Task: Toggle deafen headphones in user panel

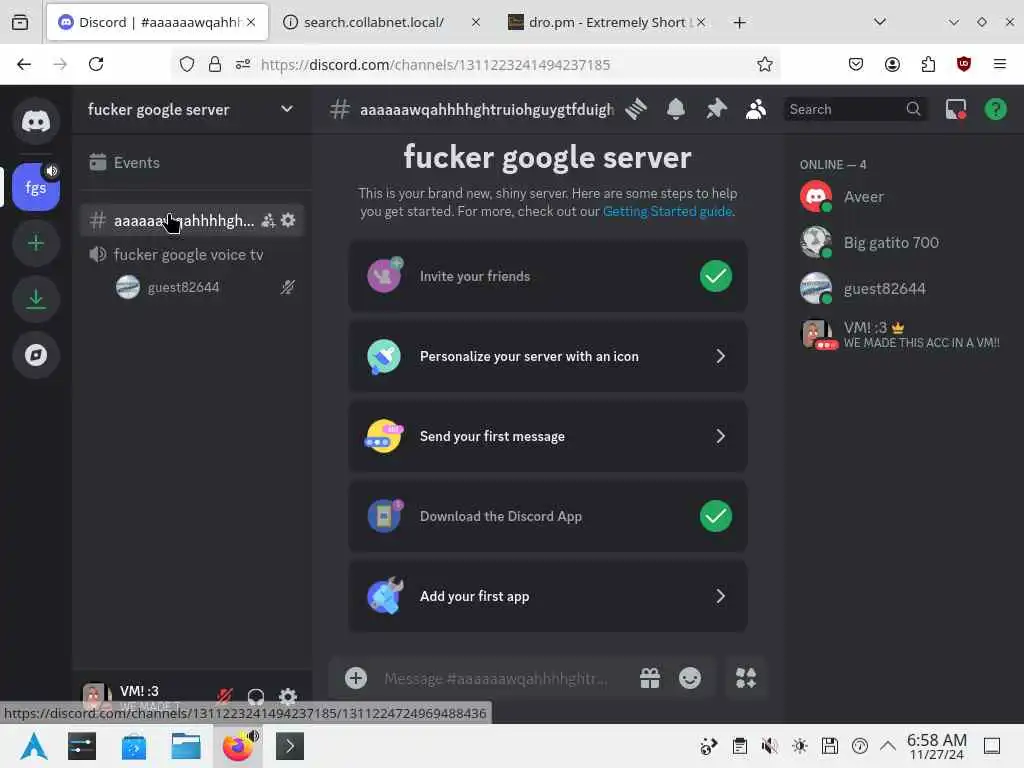Action: (256, 696)
